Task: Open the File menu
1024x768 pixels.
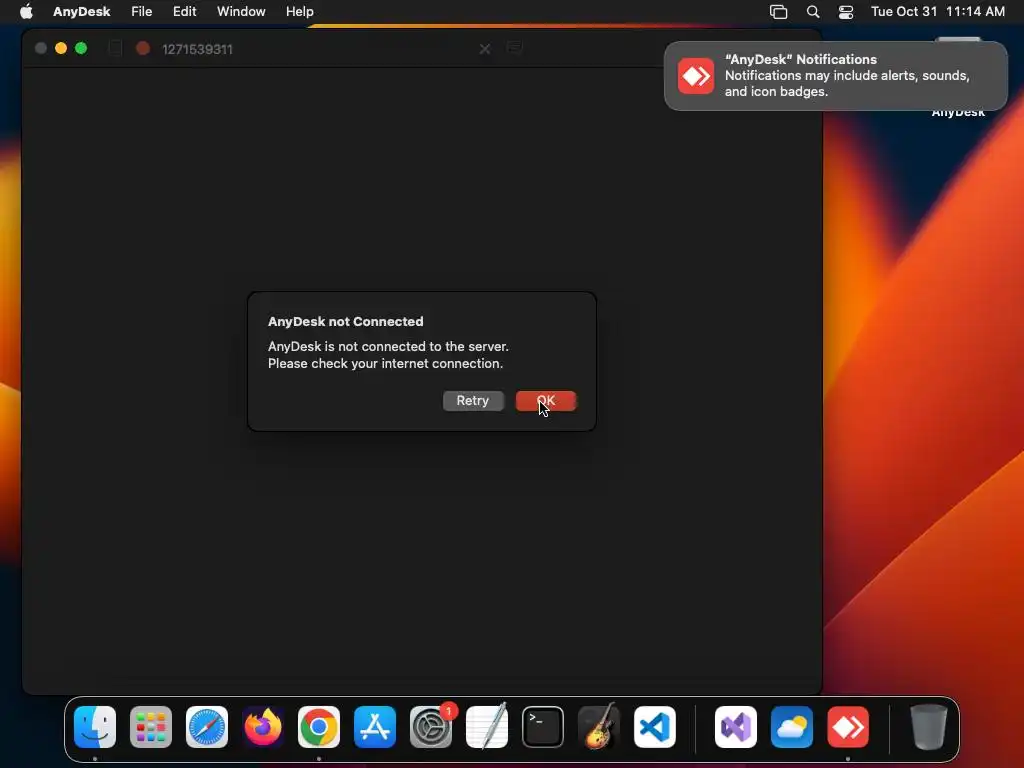Action: pyautogui.click(x=142, y=12)
